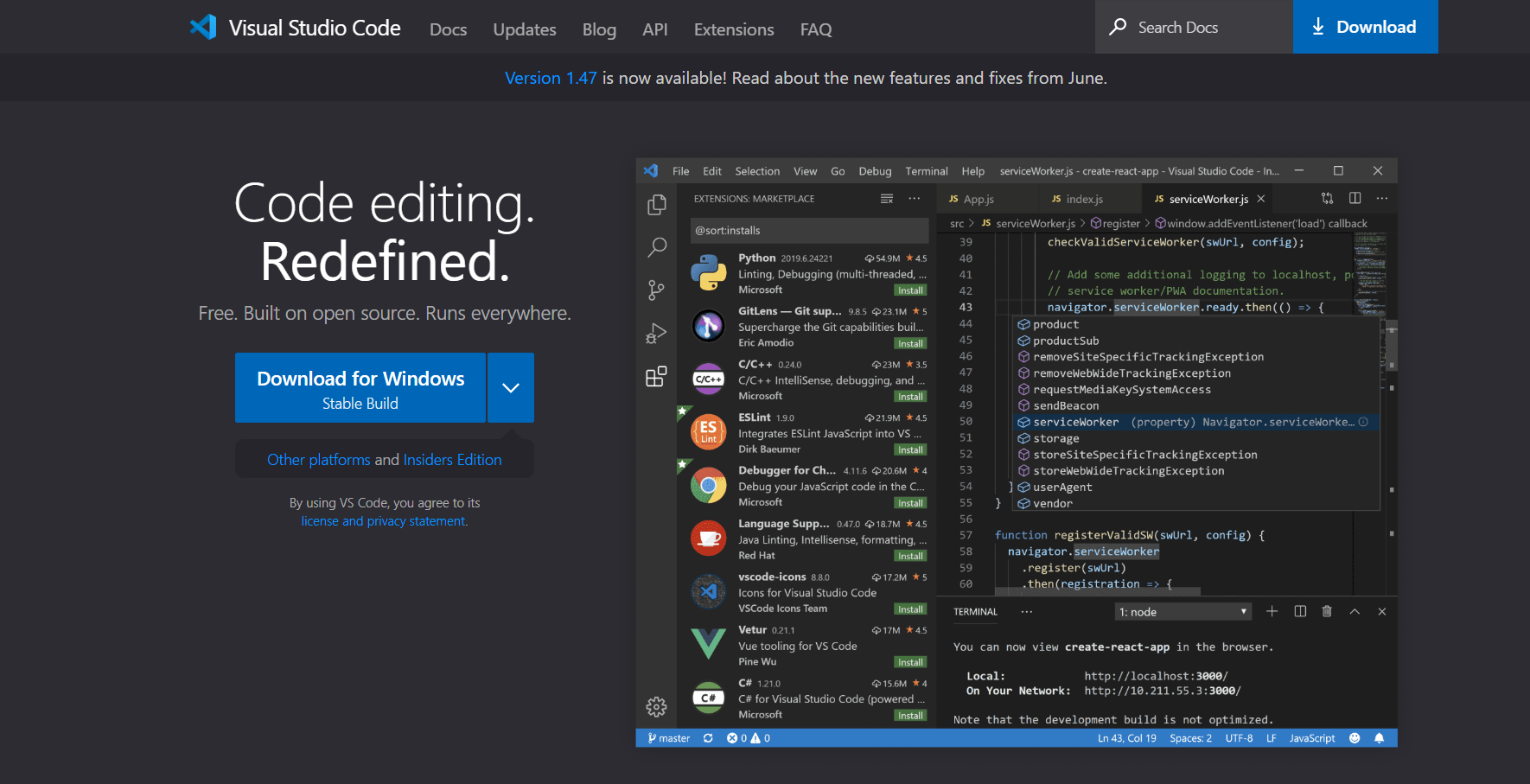
Task: Open the Other platforms link
Action: point(318,460)
